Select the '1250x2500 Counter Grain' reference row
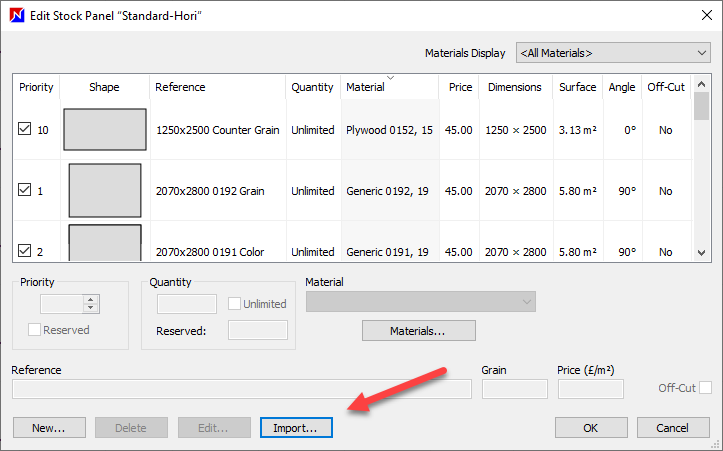Image resolution: width=723 pixels, height=451 pixels. point(218,130)
